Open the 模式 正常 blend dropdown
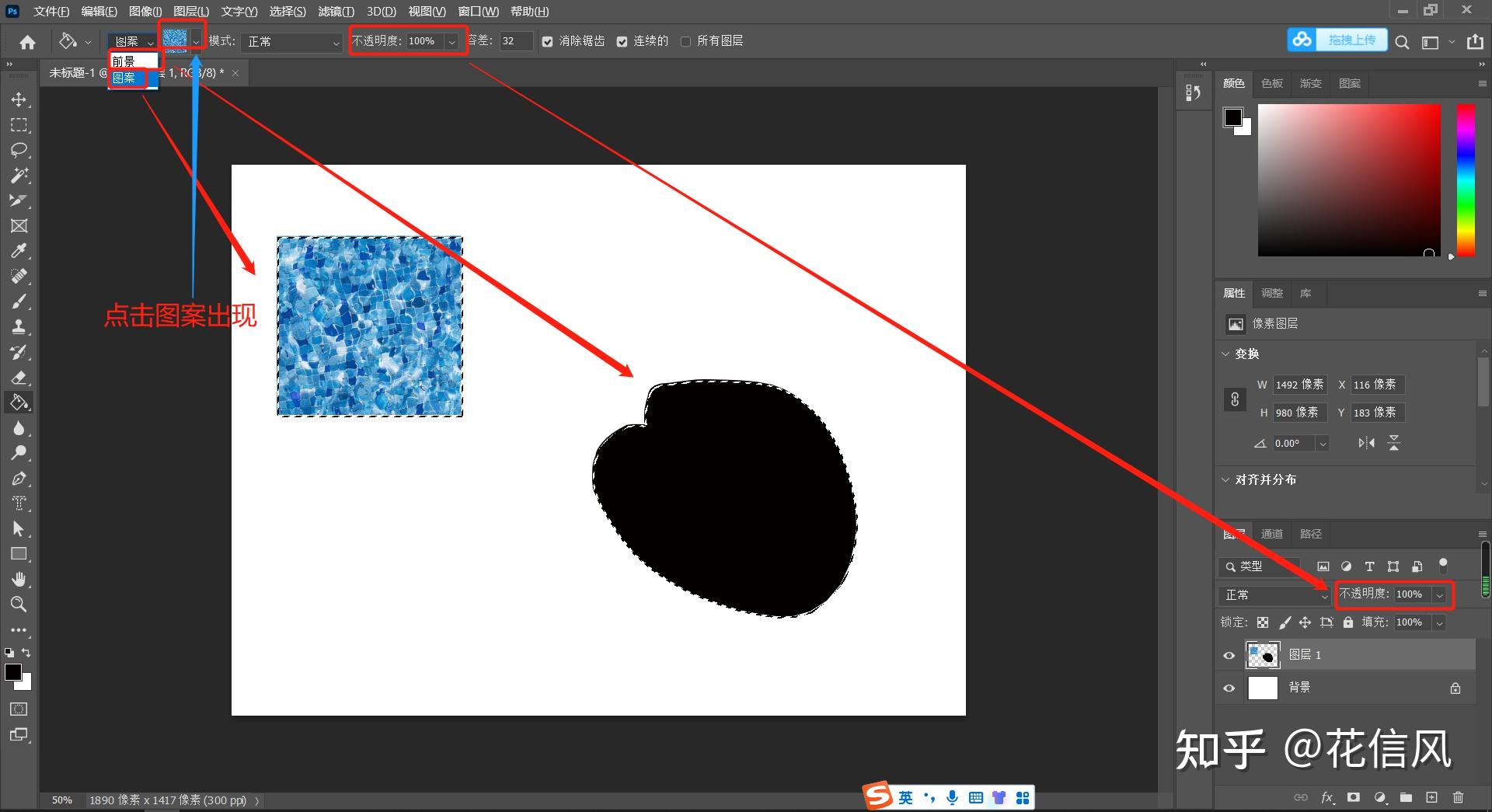 tap(292, 42)
